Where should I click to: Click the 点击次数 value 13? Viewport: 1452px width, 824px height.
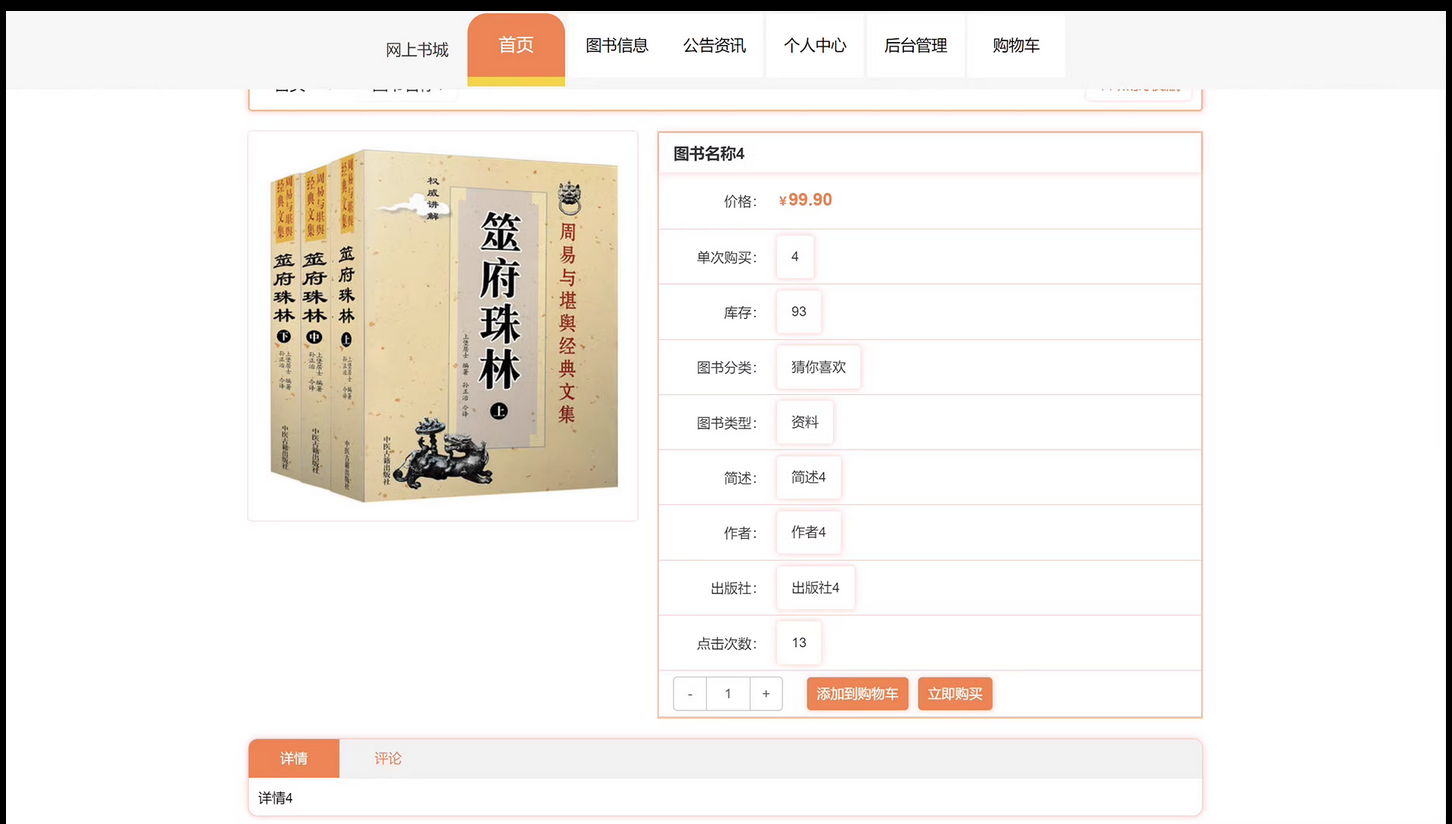point(799,643)
